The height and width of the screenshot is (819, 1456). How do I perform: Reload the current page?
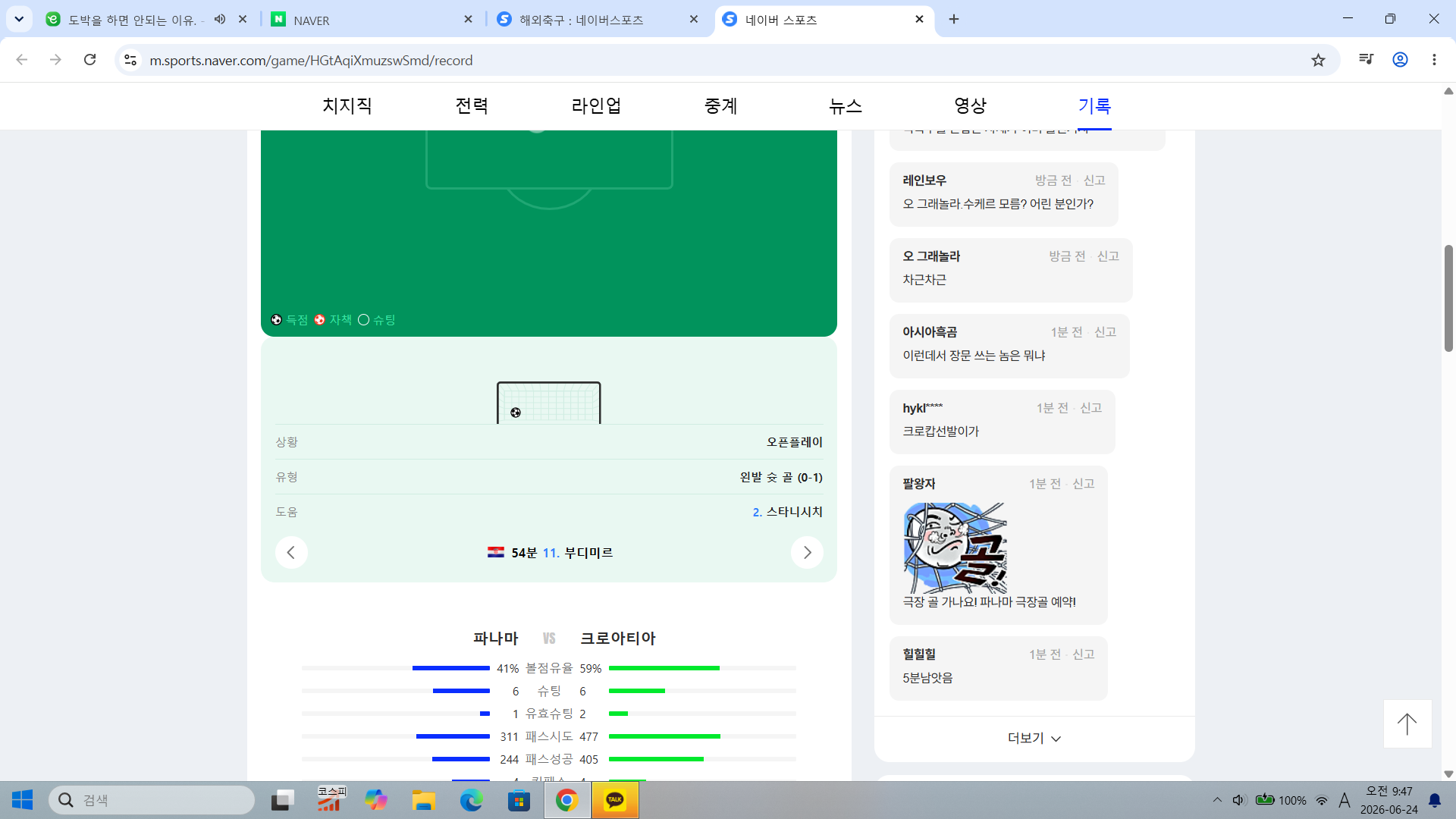(x=89, y=60)
